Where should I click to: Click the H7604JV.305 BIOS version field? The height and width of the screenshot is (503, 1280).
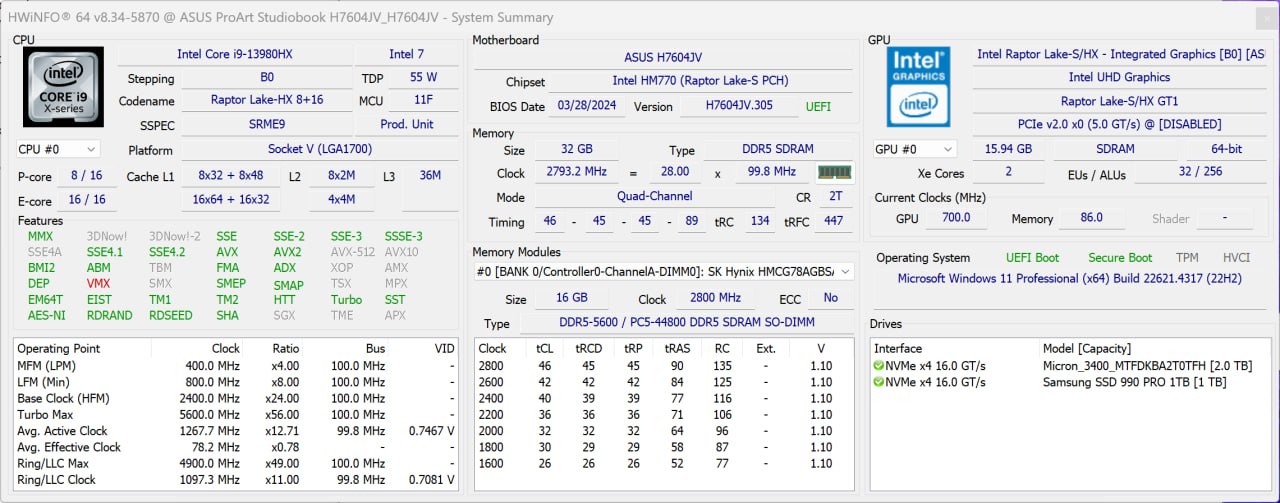738,106
